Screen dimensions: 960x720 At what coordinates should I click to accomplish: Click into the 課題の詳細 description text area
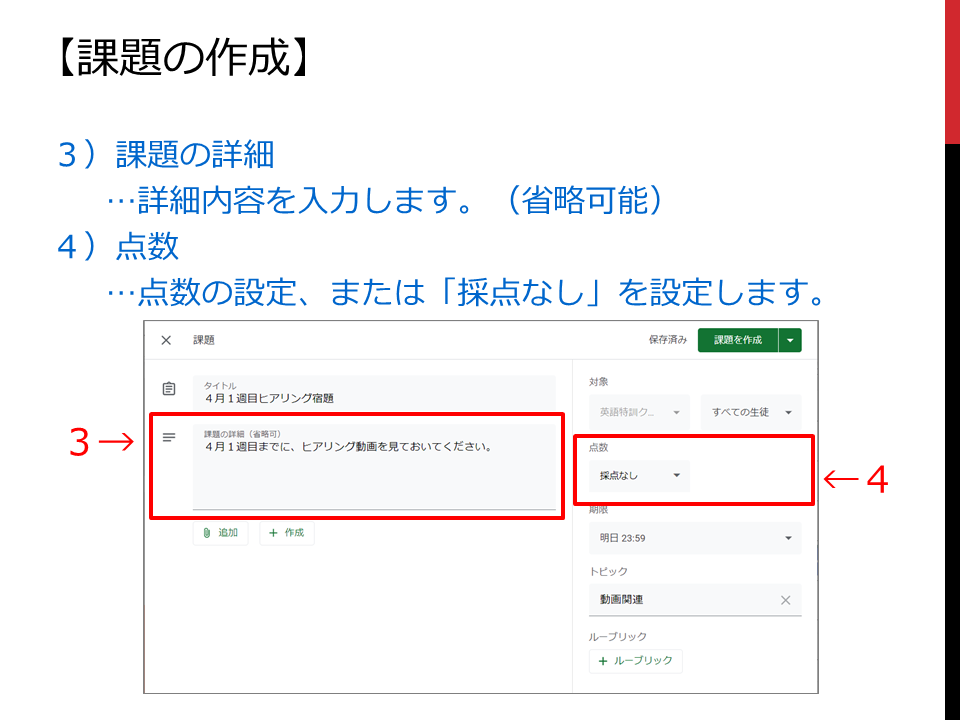[x=374, y=467]
